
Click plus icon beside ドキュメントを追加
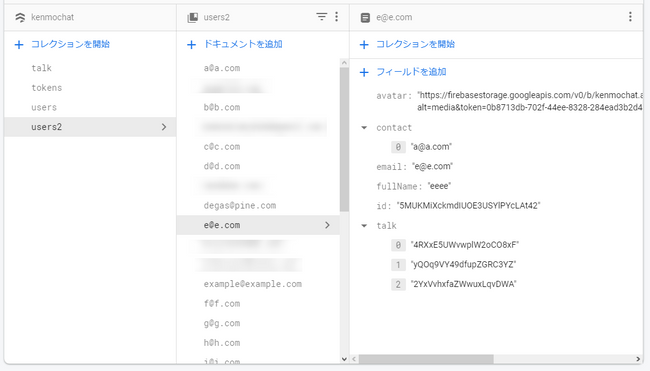tap(192, 45)
